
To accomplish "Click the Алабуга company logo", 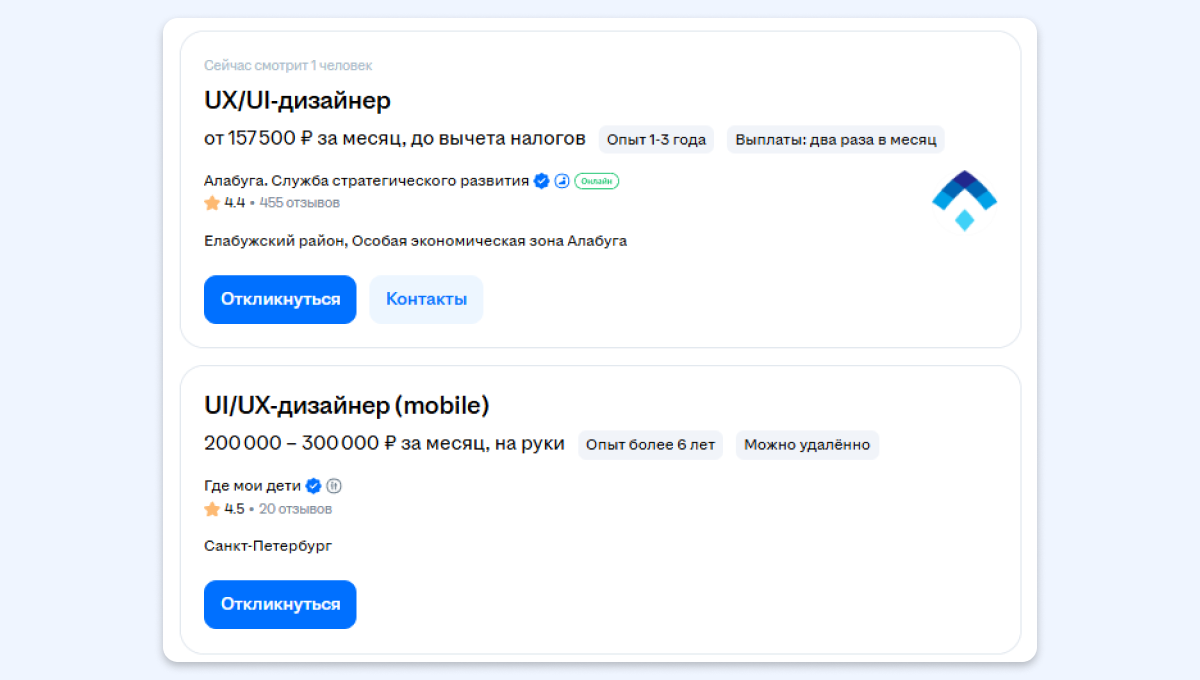I will pyautogui.click(x=964, y=200).
